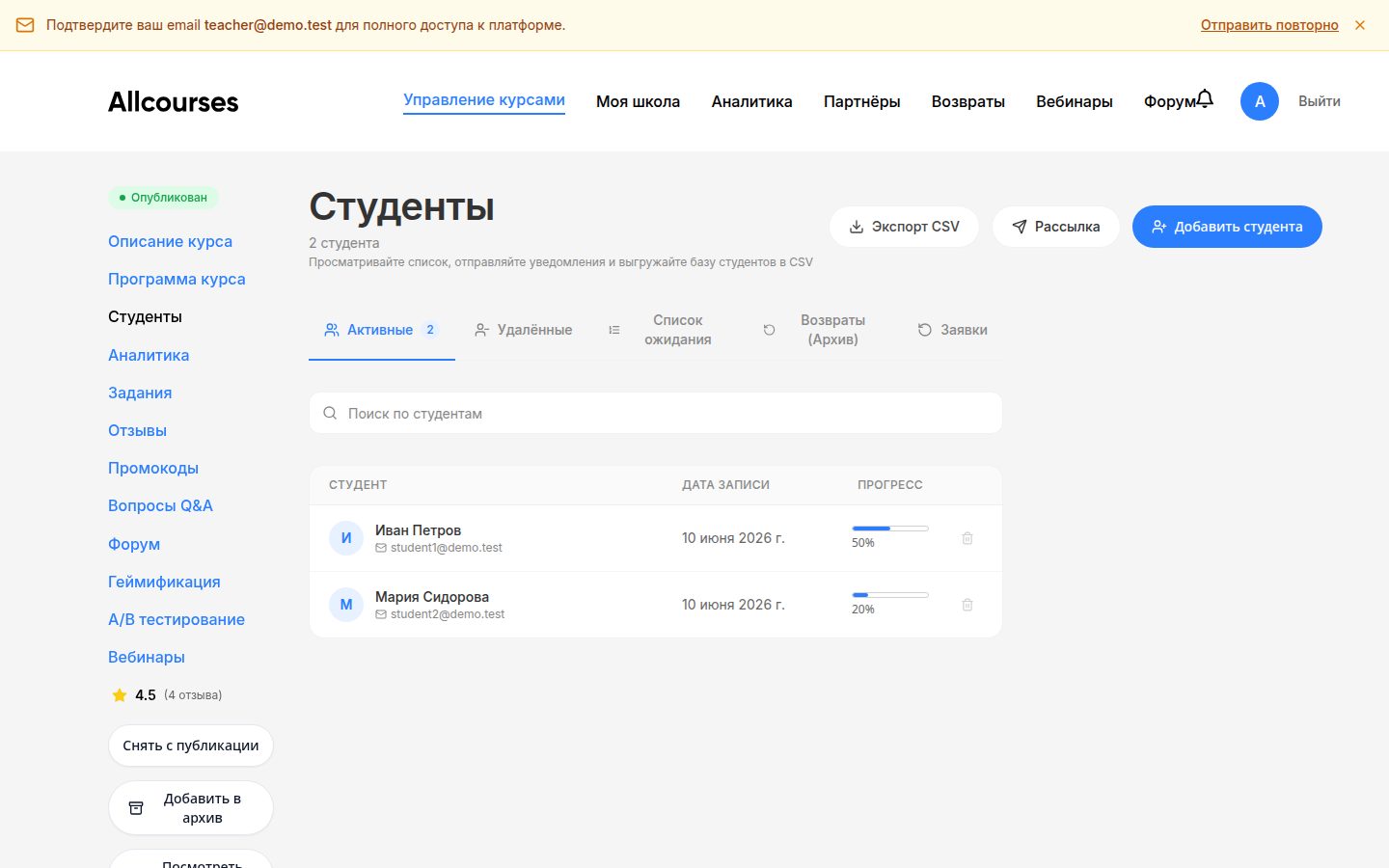Click Добавить в архив button
Viewport: 1389px width, 868px height.
[191, 808]
